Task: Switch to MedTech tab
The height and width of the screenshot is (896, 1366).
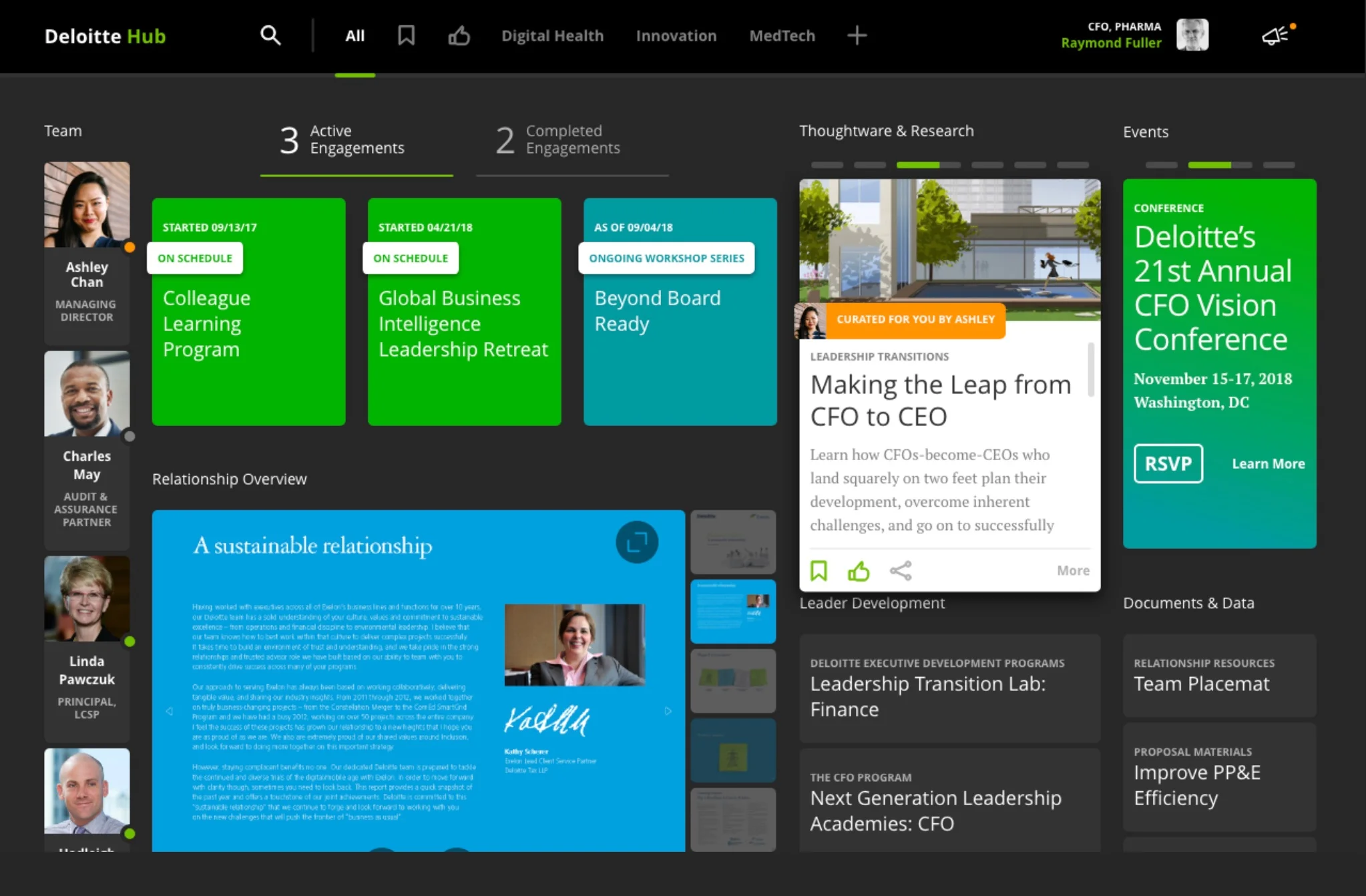Action: tap(782, 36)
